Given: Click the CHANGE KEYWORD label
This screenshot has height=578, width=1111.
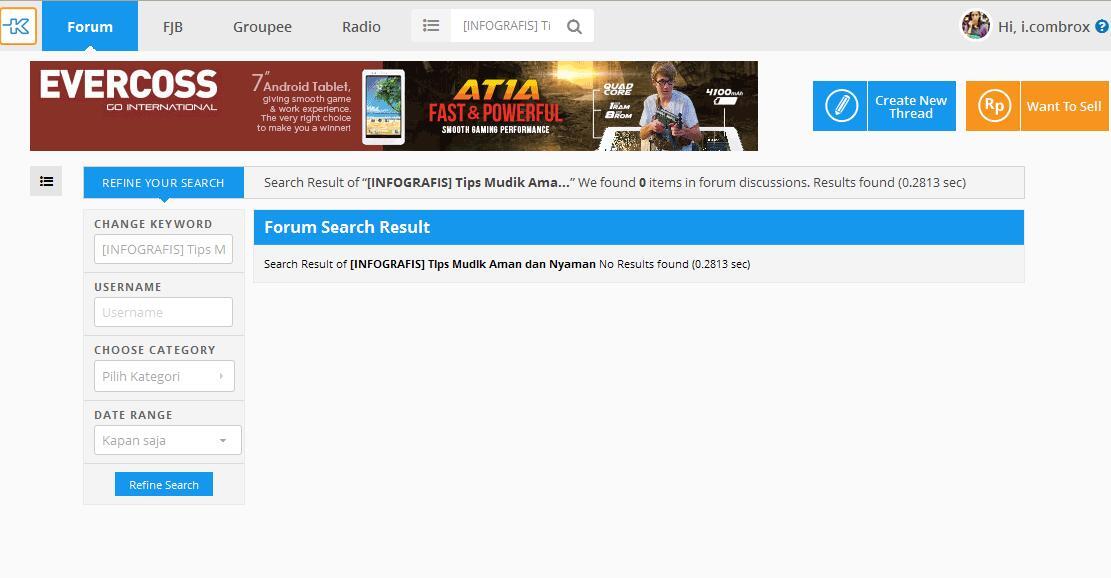Looking at the screenshot, I should click(153, 224).
